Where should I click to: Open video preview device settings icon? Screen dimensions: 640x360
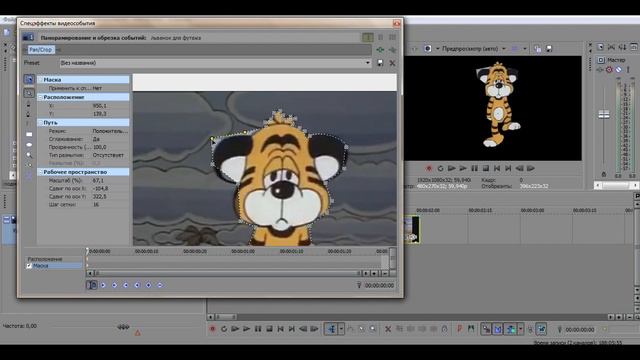427,49
